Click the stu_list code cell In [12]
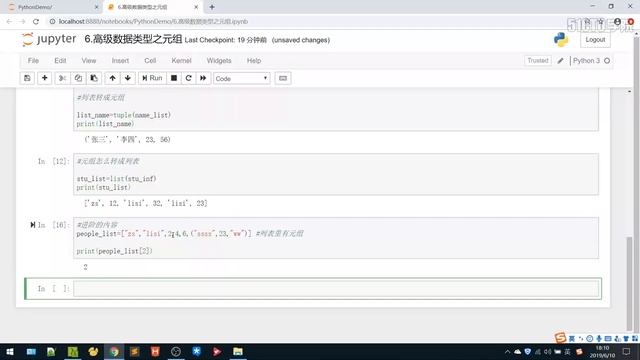Screen dimensions: 640x360 [x=336, y=174]
